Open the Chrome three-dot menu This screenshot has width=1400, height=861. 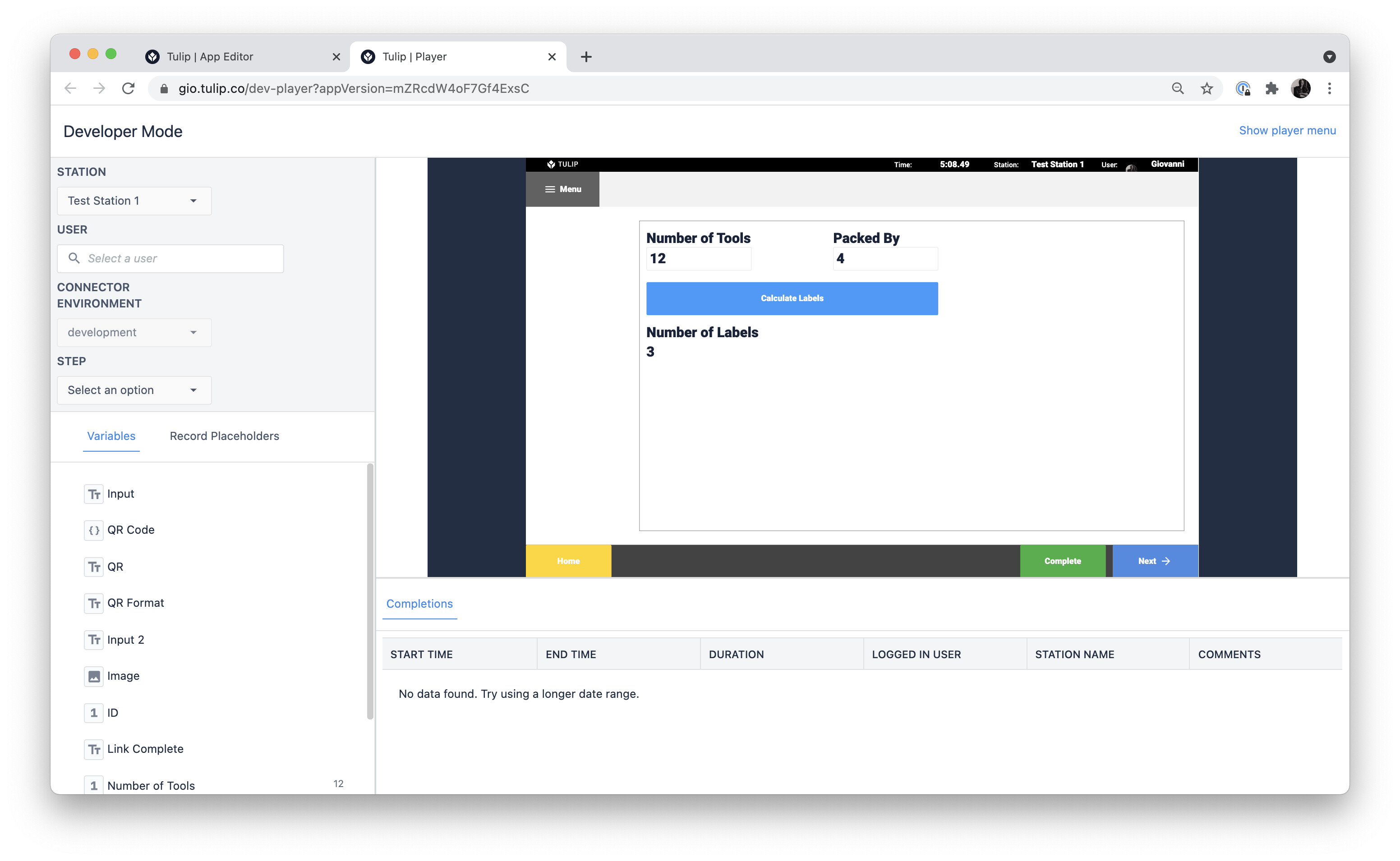click(x=1329, y=88)
